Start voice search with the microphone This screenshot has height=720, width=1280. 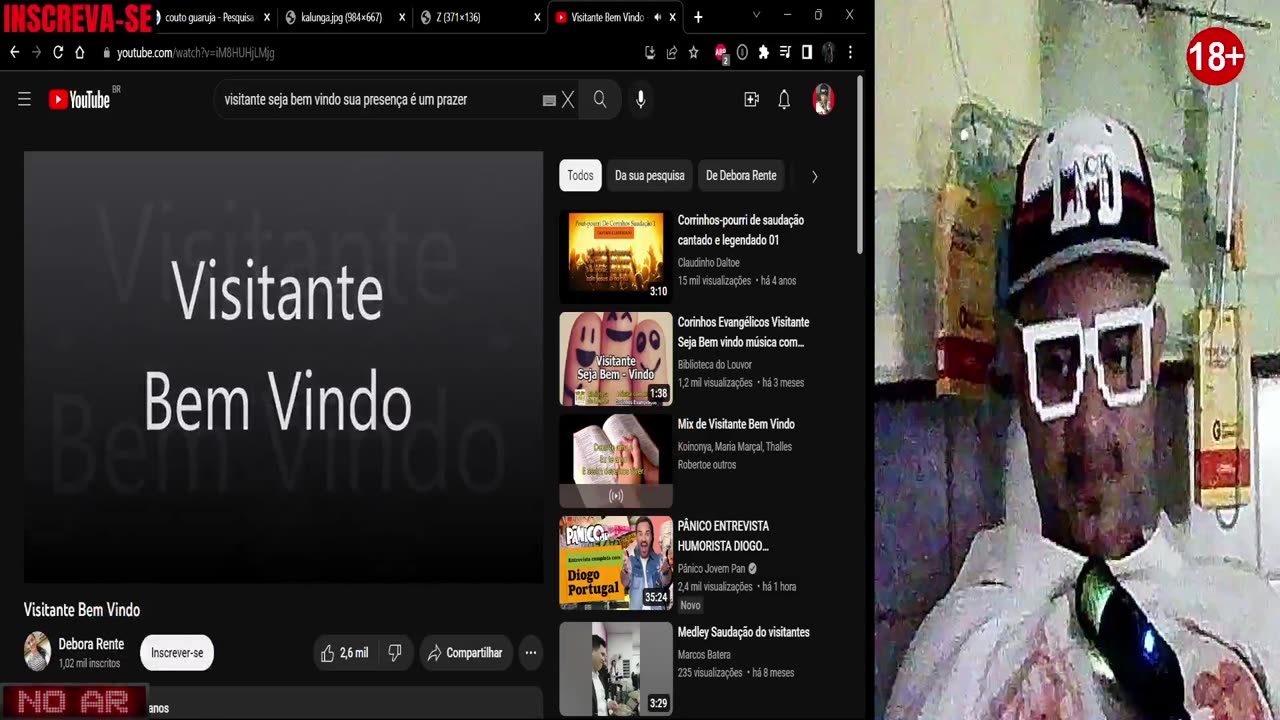(641, 99)
